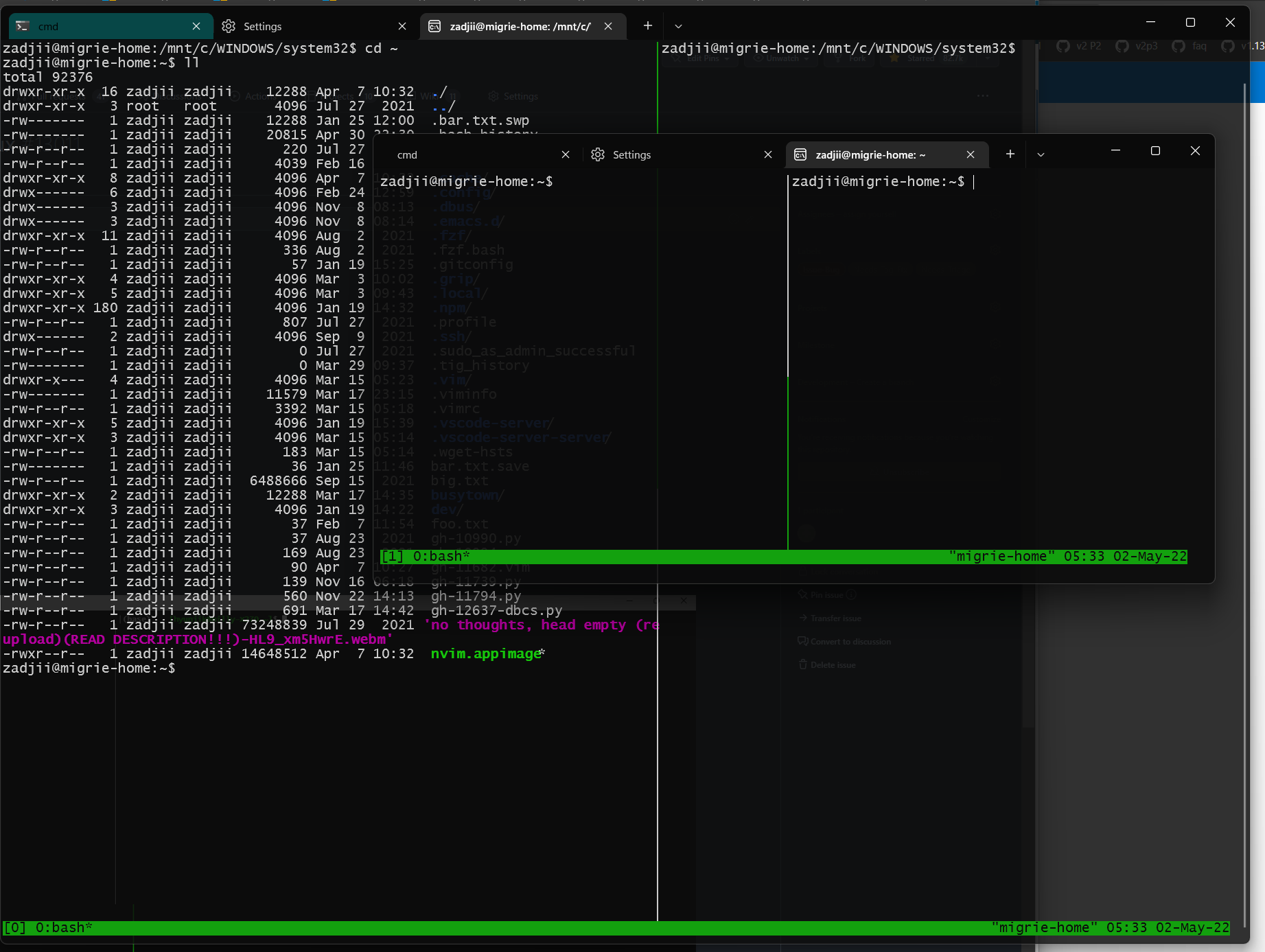The width and height of the screenshot is (1265, 952).
Task: Click the v2 P2 GitHub bookmark icon
Action: tap(1063, 47)
